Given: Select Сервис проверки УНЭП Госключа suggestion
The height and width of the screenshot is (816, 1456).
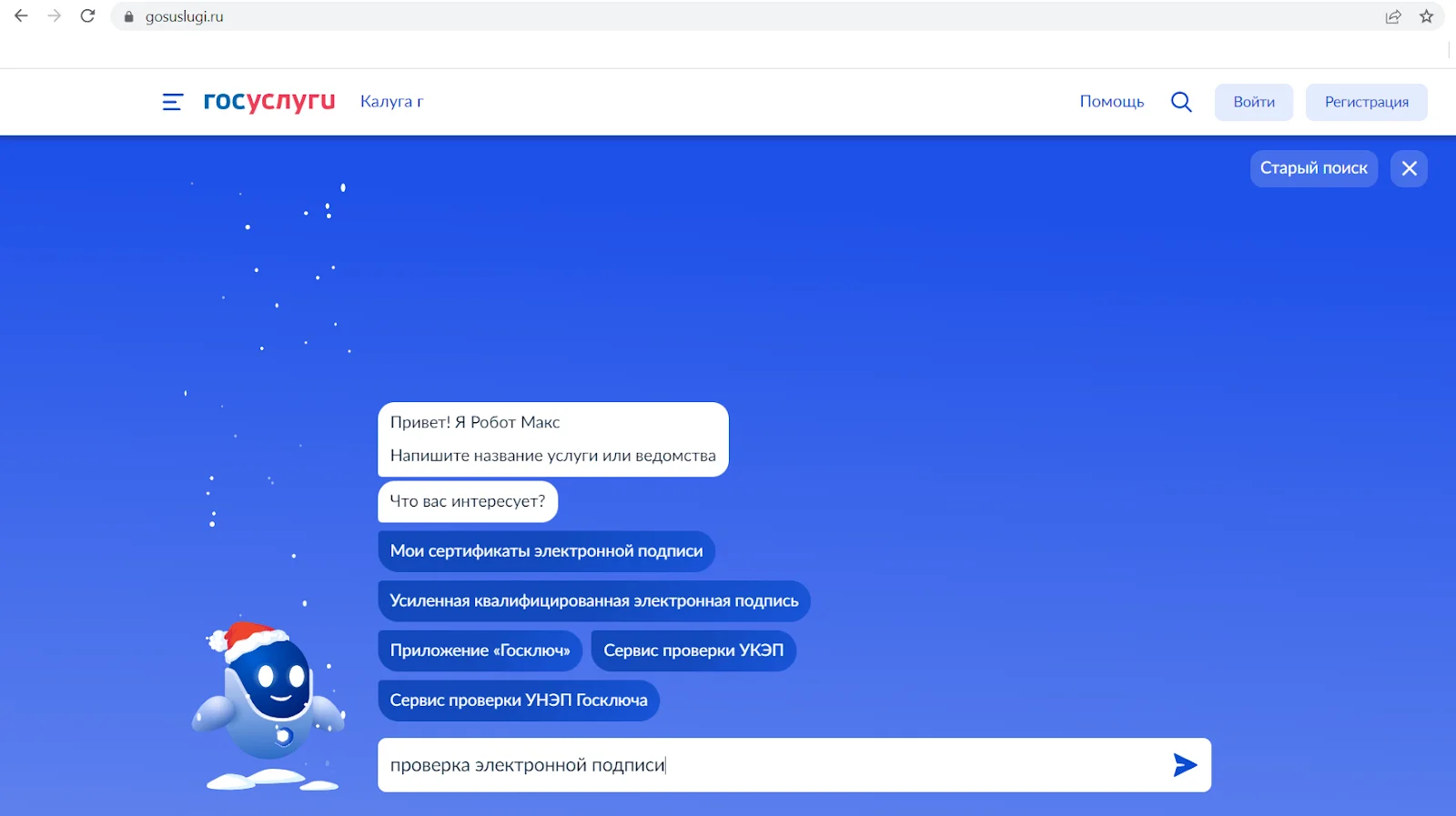Looking at the screenshot, I should (519, 700).
